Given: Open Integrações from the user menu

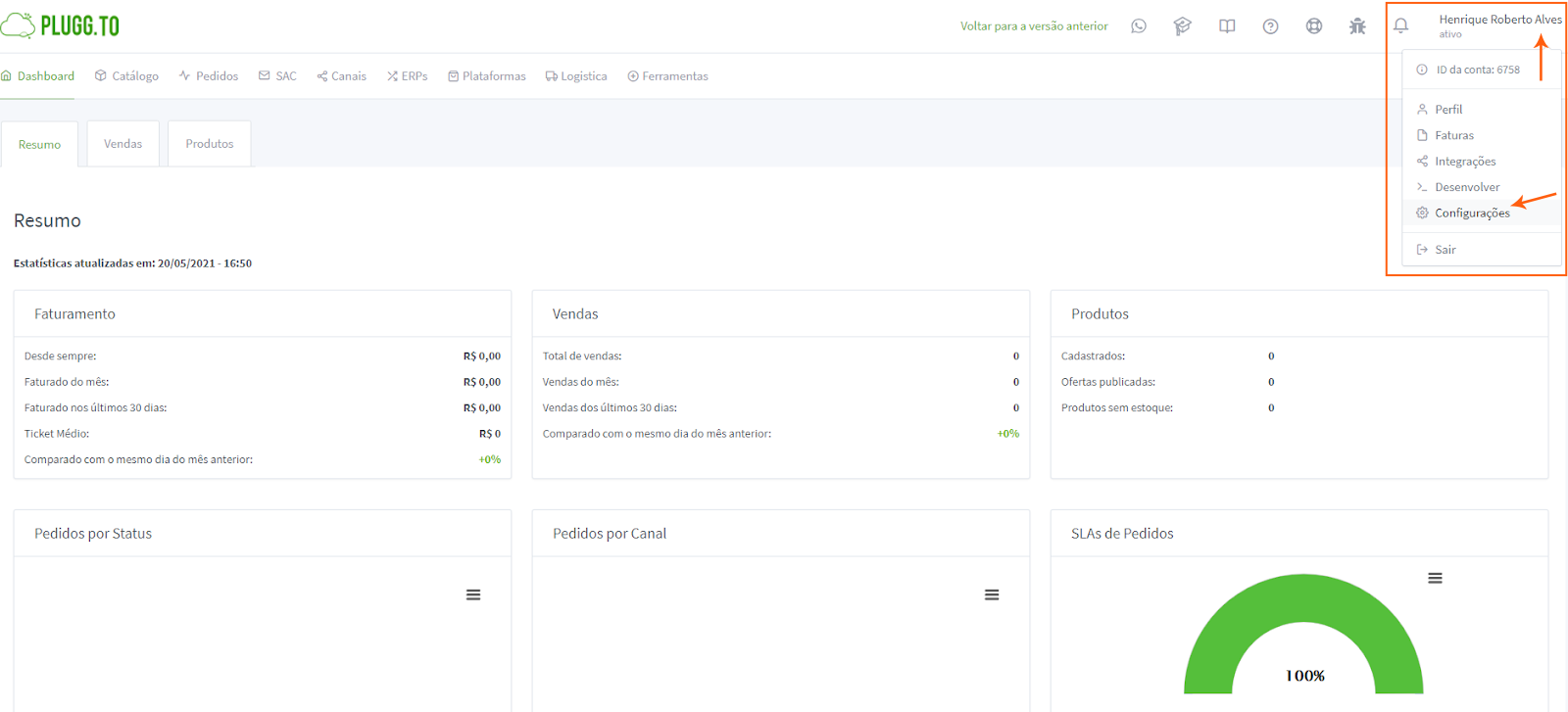Looking at the screenshot, I should coord(1464,162).
